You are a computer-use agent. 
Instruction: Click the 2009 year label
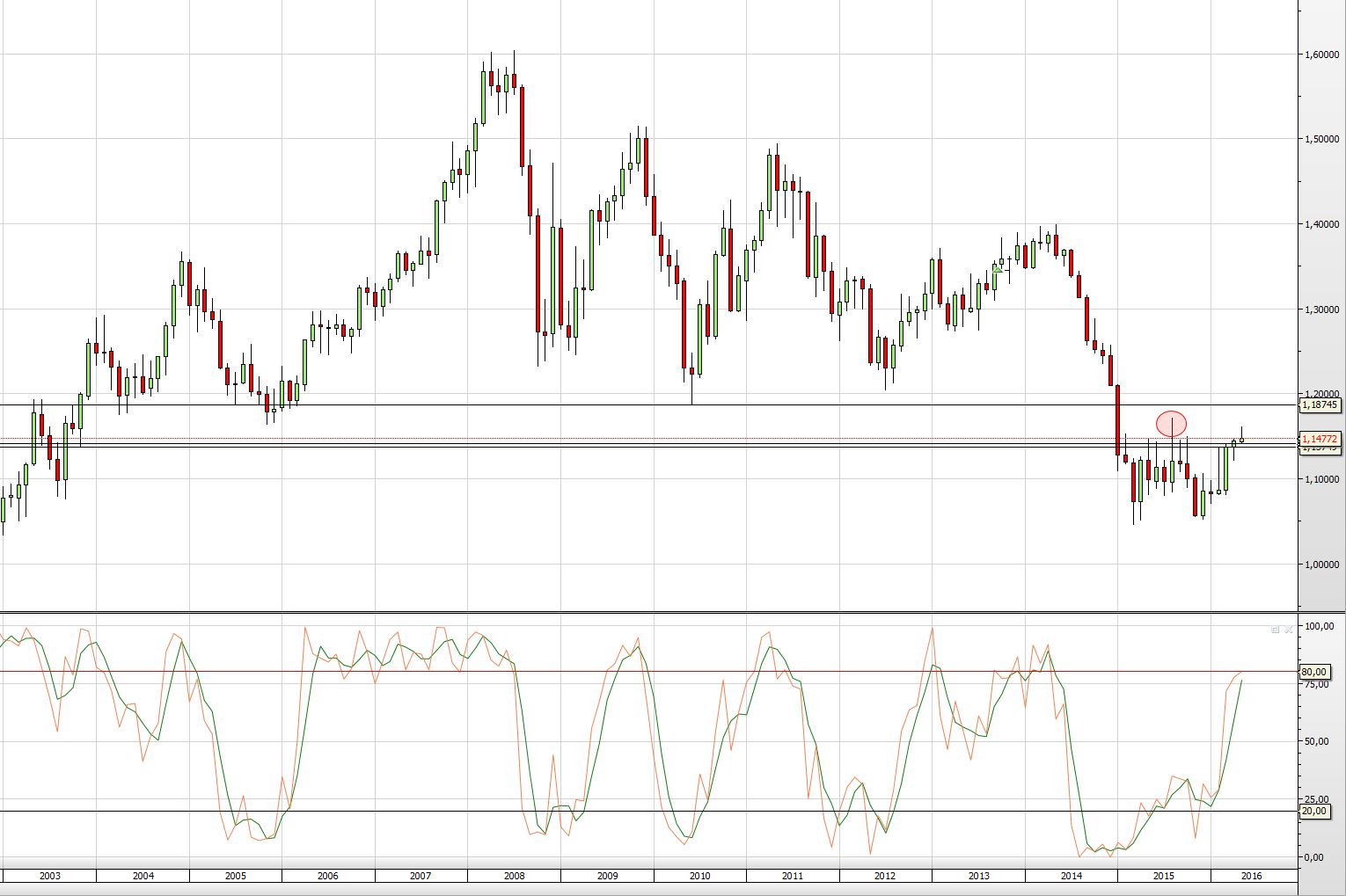click(607, 876)
